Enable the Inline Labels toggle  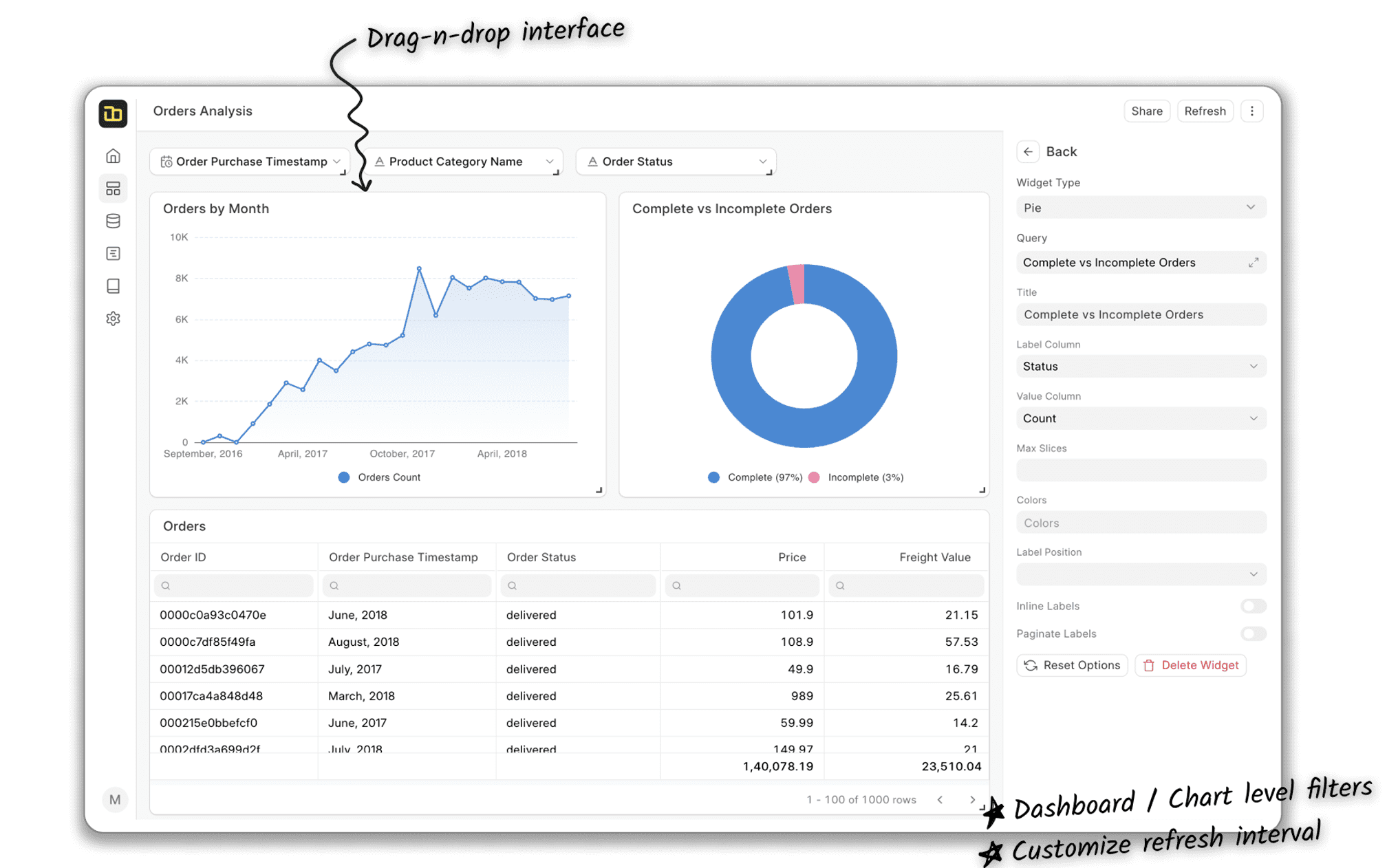tap(1253, 606)
